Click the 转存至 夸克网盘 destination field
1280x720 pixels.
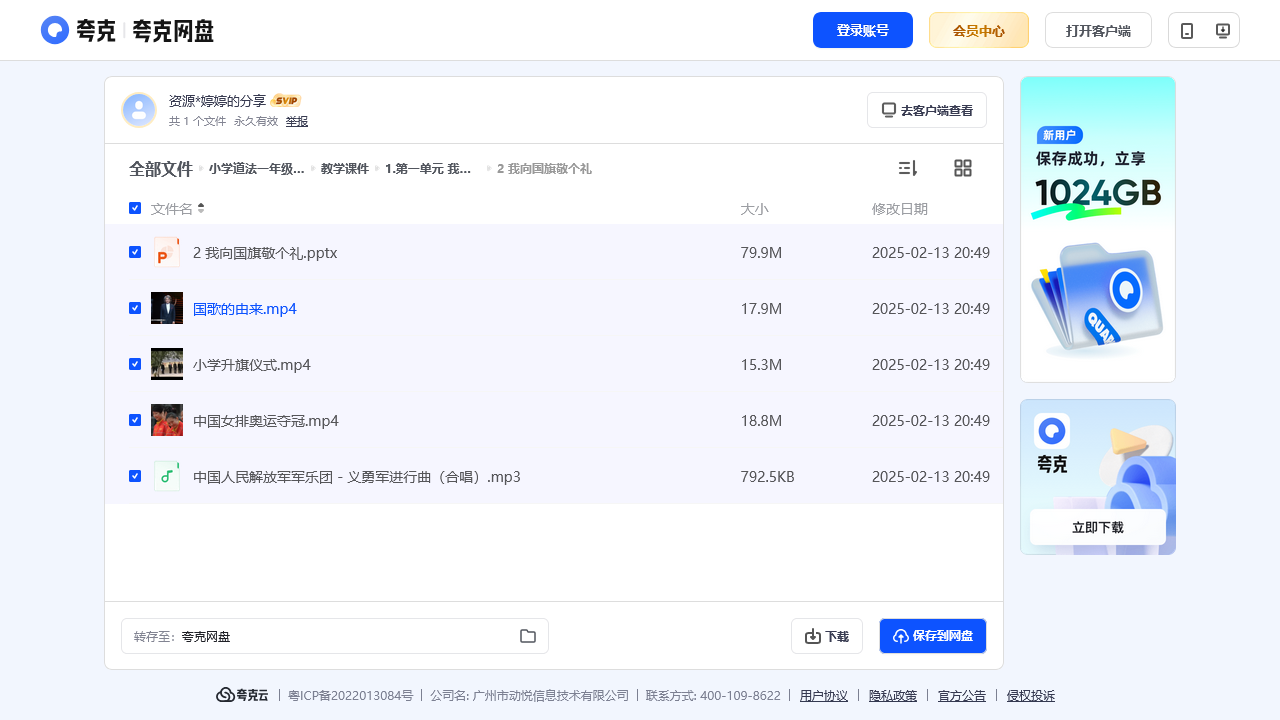(x=335, y=636)
